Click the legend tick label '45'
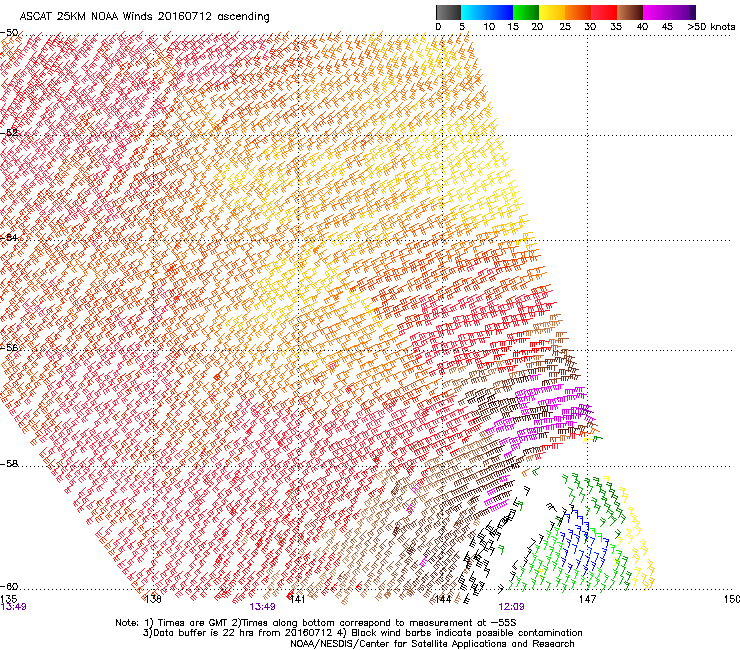This screenshot has width=740, height=650. click(x=667, y=27)
